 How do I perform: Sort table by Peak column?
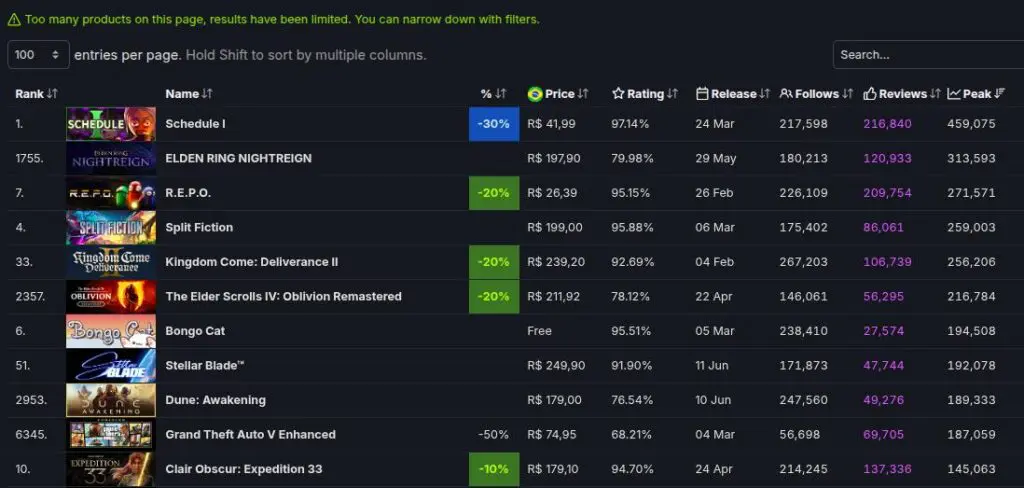coord(976,94)
